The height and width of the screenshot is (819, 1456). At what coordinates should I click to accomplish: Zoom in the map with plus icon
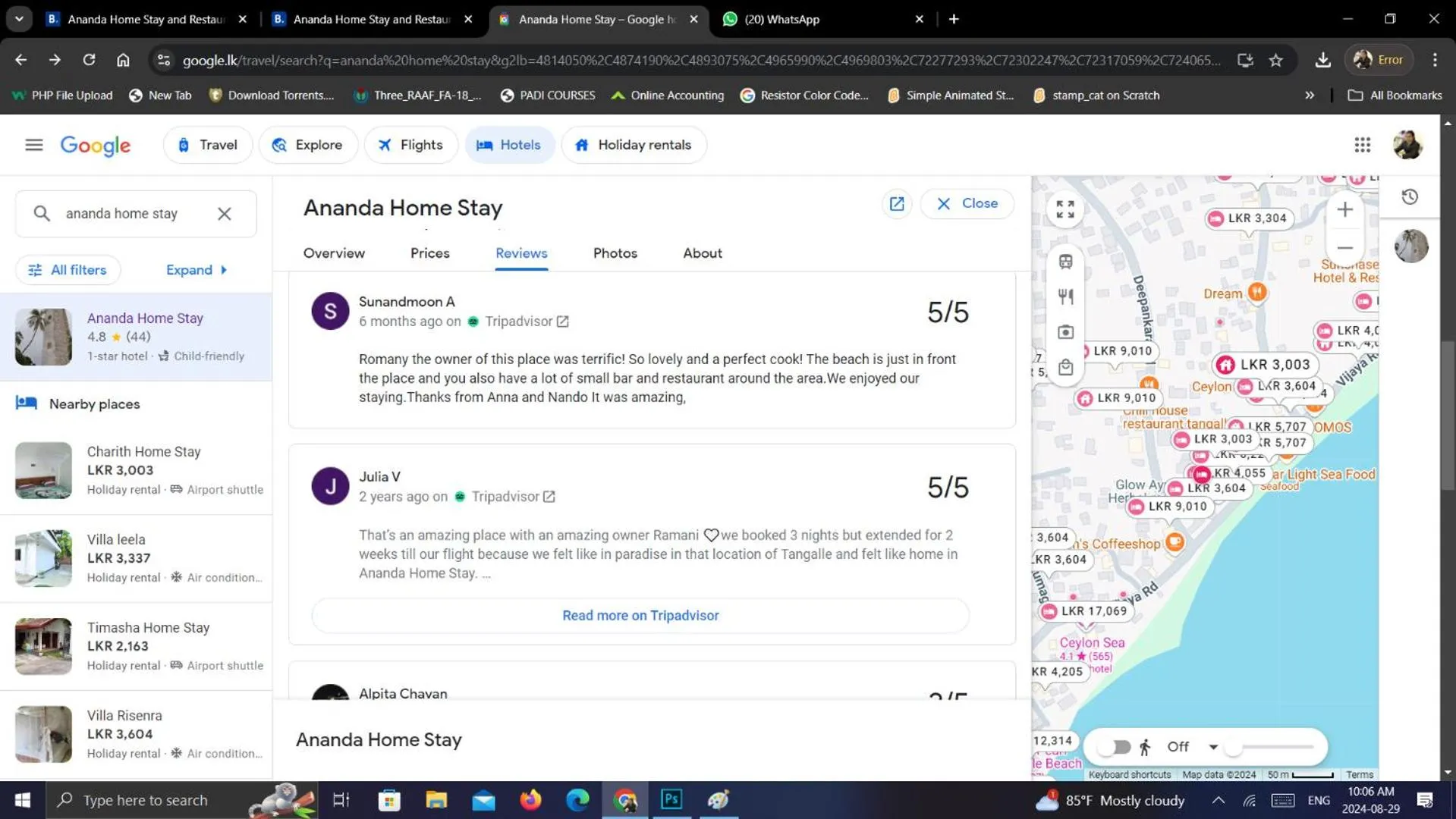pos(1344,209)
